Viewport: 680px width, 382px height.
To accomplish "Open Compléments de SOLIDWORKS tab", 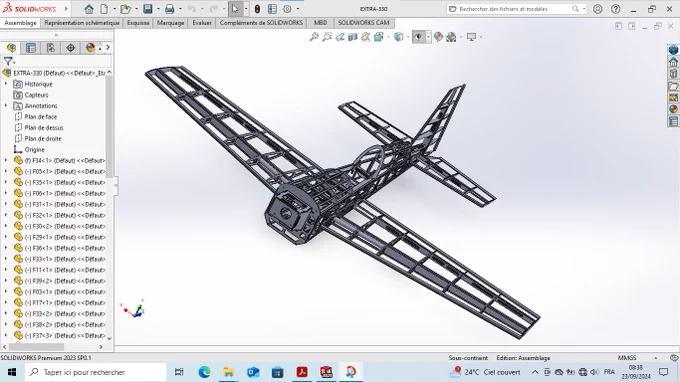I will coord(261,23).
